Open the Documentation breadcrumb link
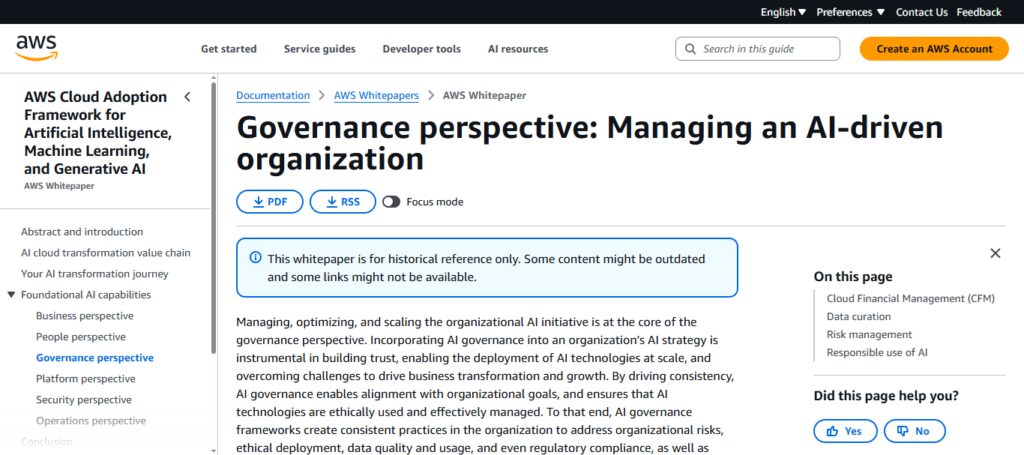Screen dimensions: 1024x455 [x=273, y=95]
